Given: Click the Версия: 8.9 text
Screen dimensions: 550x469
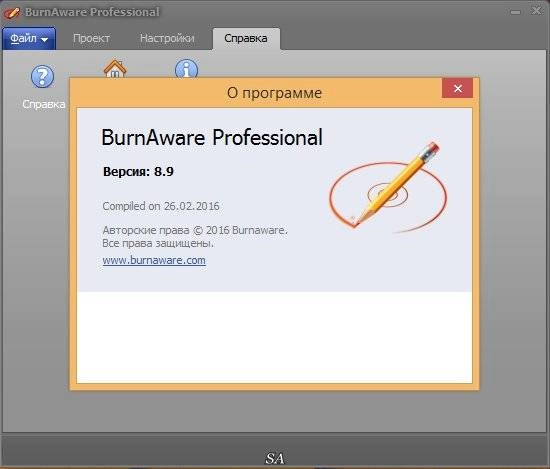Looking at the screenshot, I should [138, 172].
